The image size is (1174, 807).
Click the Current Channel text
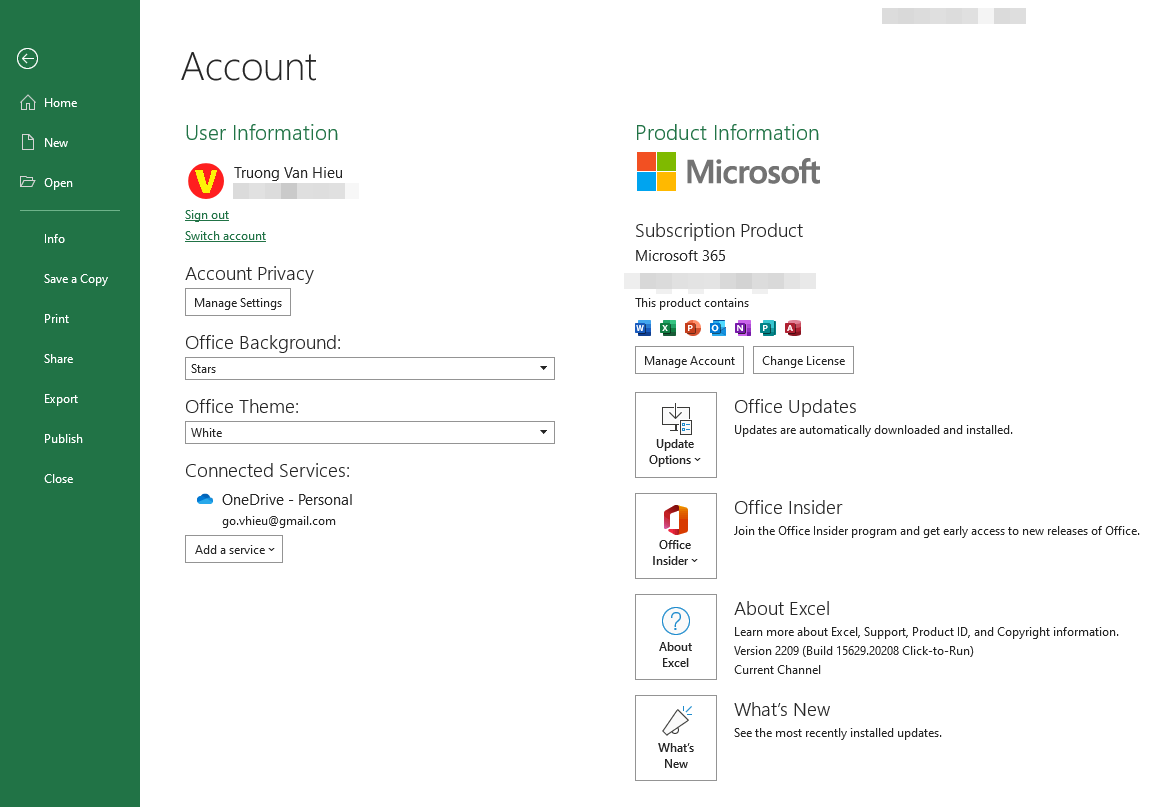click(x=777, y=670)
